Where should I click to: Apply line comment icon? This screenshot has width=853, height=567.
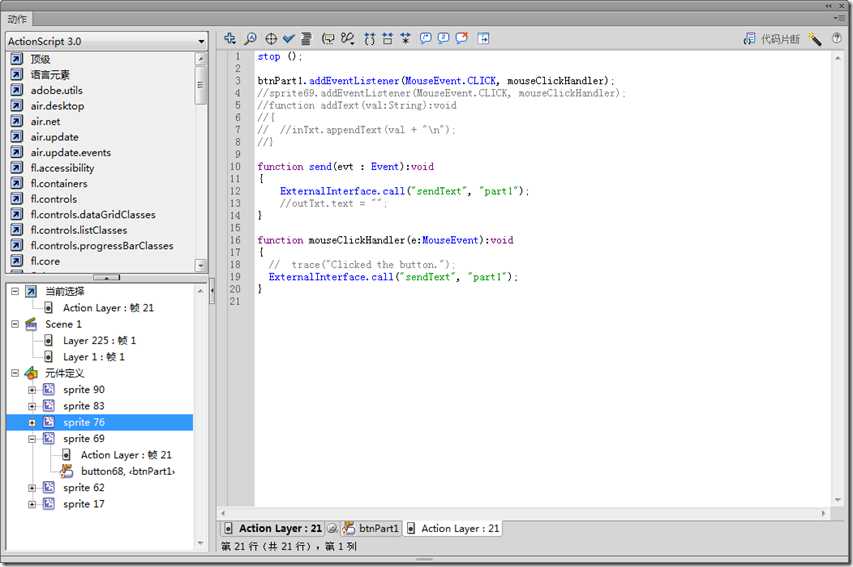click(x=443, y=38)
